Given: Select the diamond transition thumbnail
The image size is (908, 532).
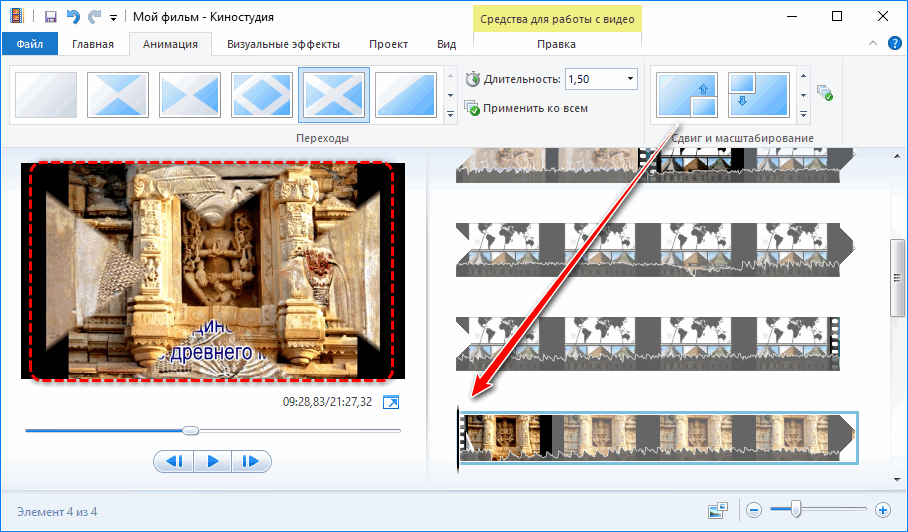Looking at the screenshot, I should (x=261, y=95).
